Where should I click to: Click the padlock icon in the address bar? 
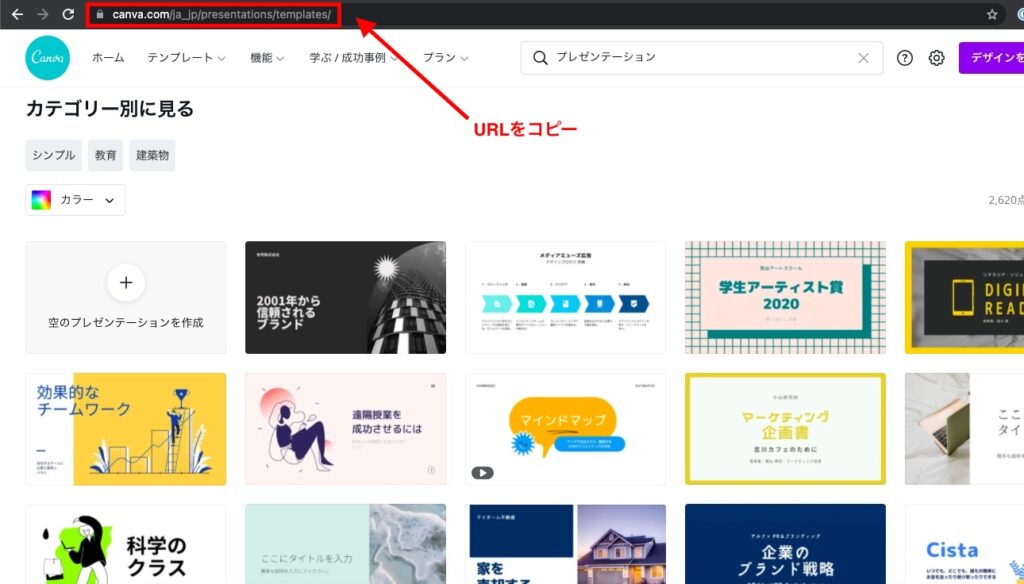click(99, 14)
